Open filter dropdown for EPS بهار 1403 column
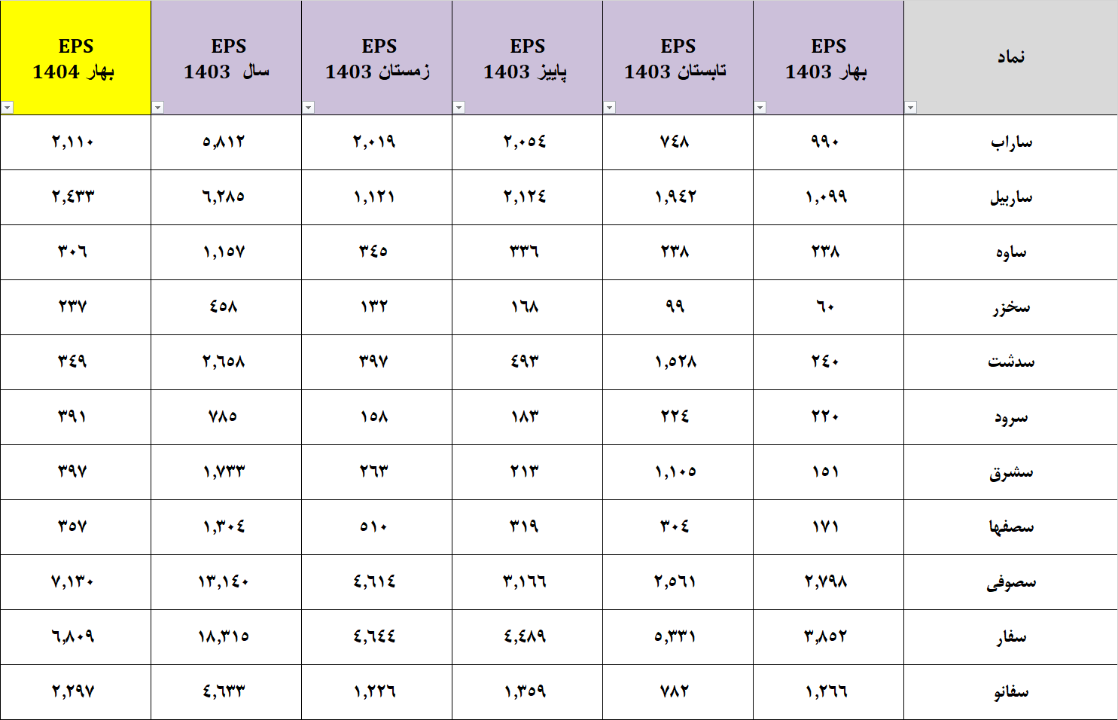Image resolution: width=1118 pixels, height=720 pixels. [760, 107]
